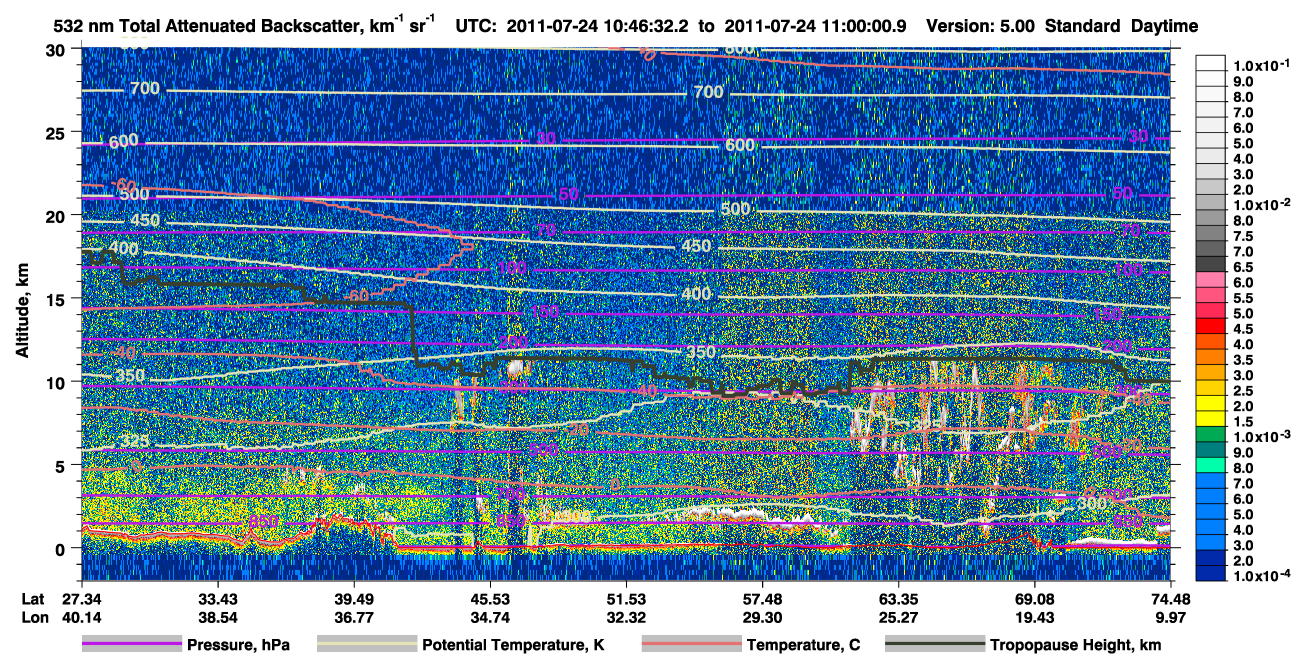Click longitude value '36.77'
Viewport: 1300px width, 667px height.
(353, 618)
